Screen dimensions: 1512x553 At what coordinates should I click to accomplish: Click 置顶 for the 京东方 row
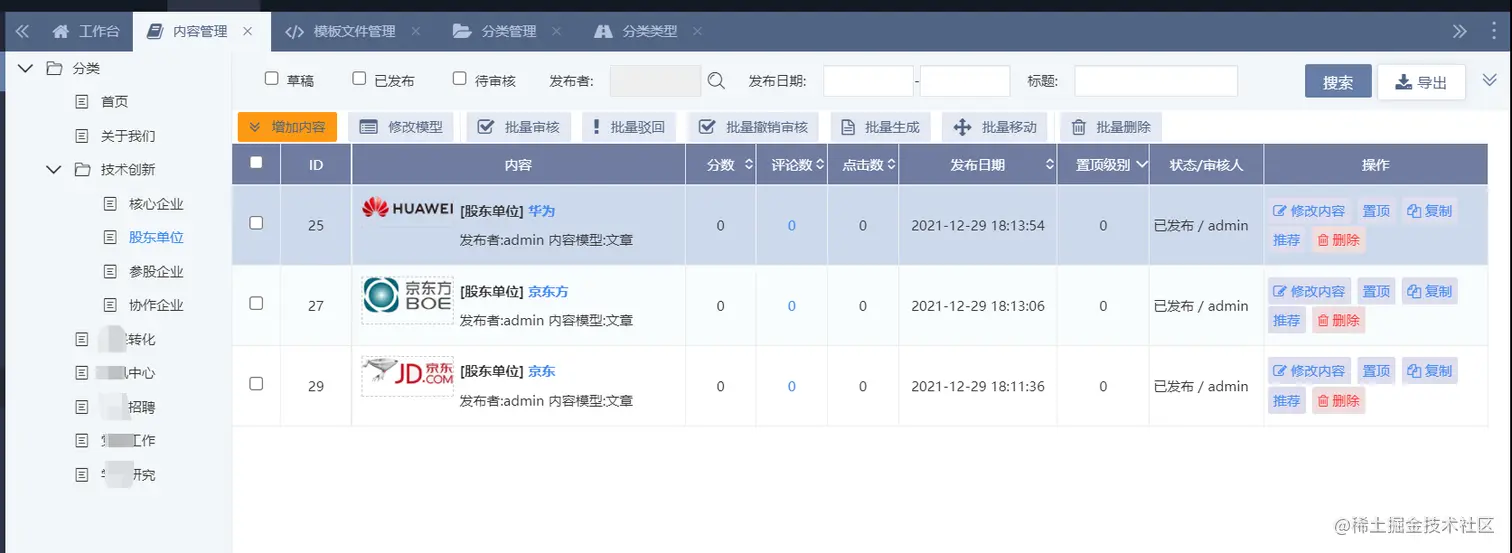click(x=1376, y=291)
